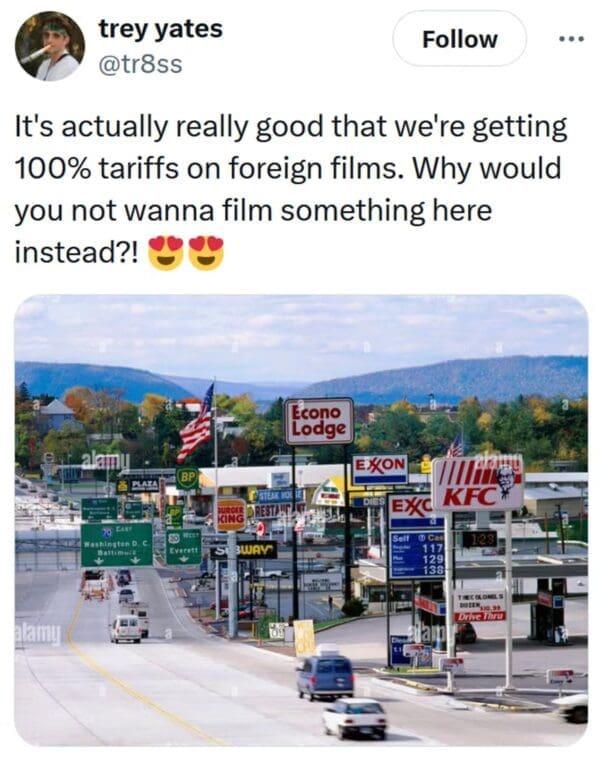Click the green BP logo sign

click(x=187, y=477)
